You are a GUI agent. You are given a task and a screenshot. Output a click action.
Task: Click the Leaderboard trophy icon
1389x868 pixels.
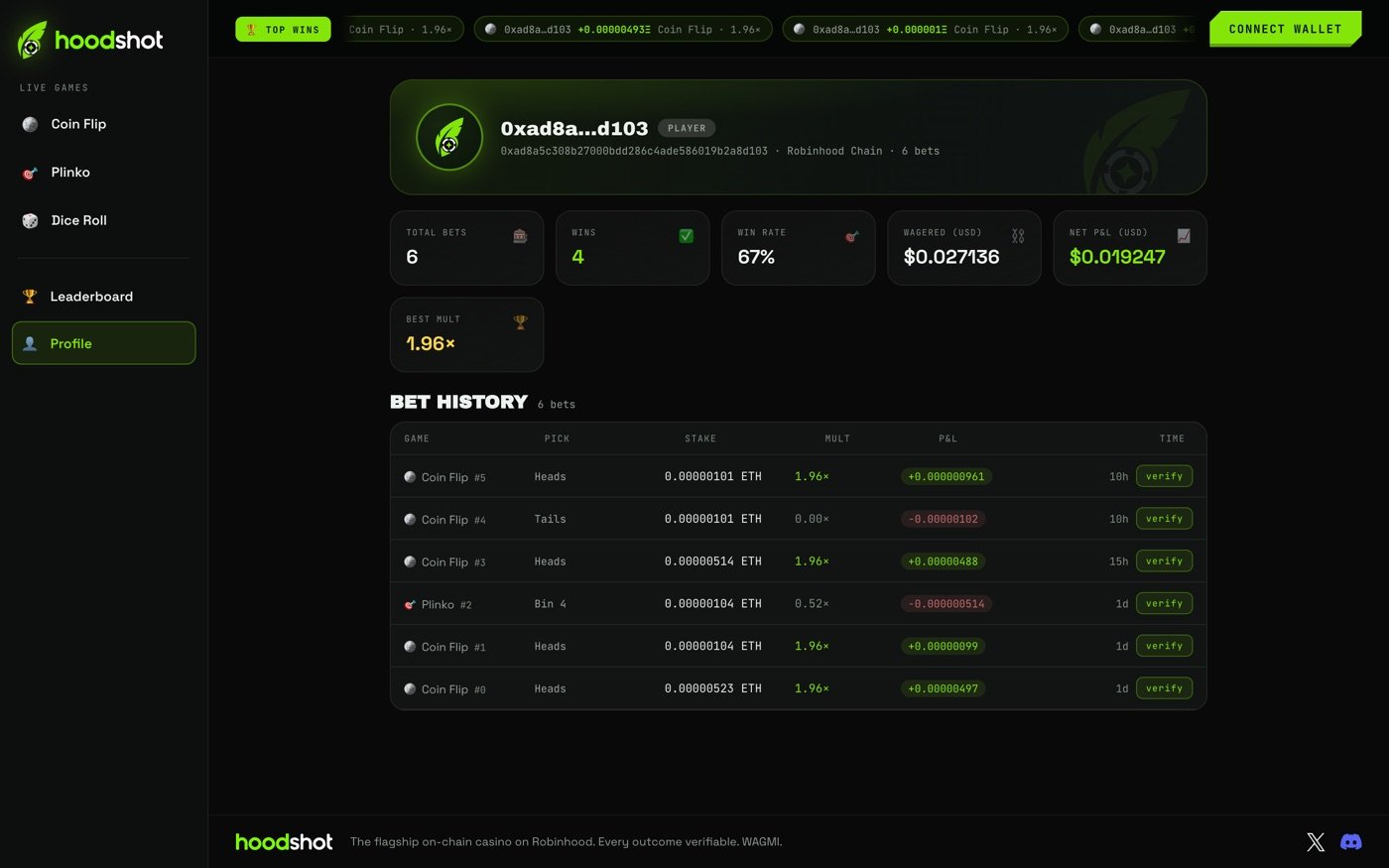(x=30, y=297)
